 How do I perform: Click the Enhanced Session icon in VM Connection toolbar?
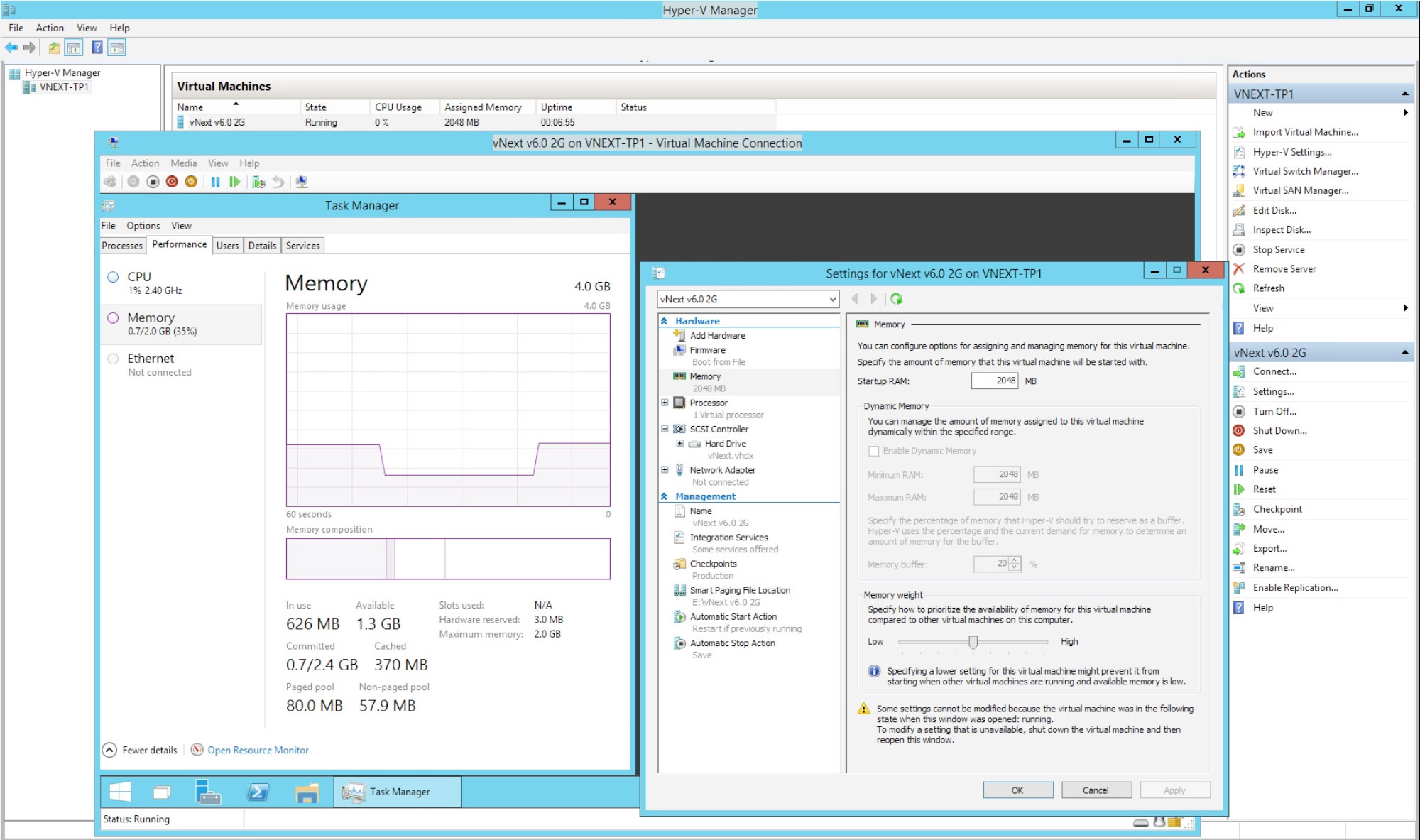[302, 182]
